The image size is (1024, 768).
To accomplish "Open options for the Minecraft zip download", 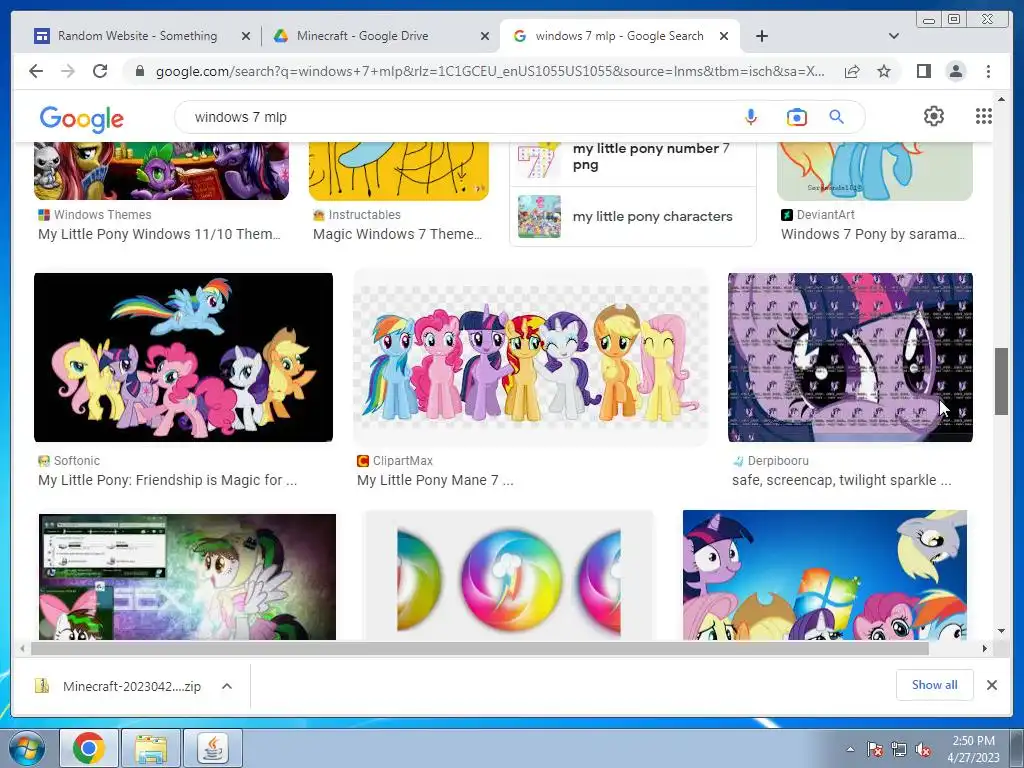I will pos(227,686).
